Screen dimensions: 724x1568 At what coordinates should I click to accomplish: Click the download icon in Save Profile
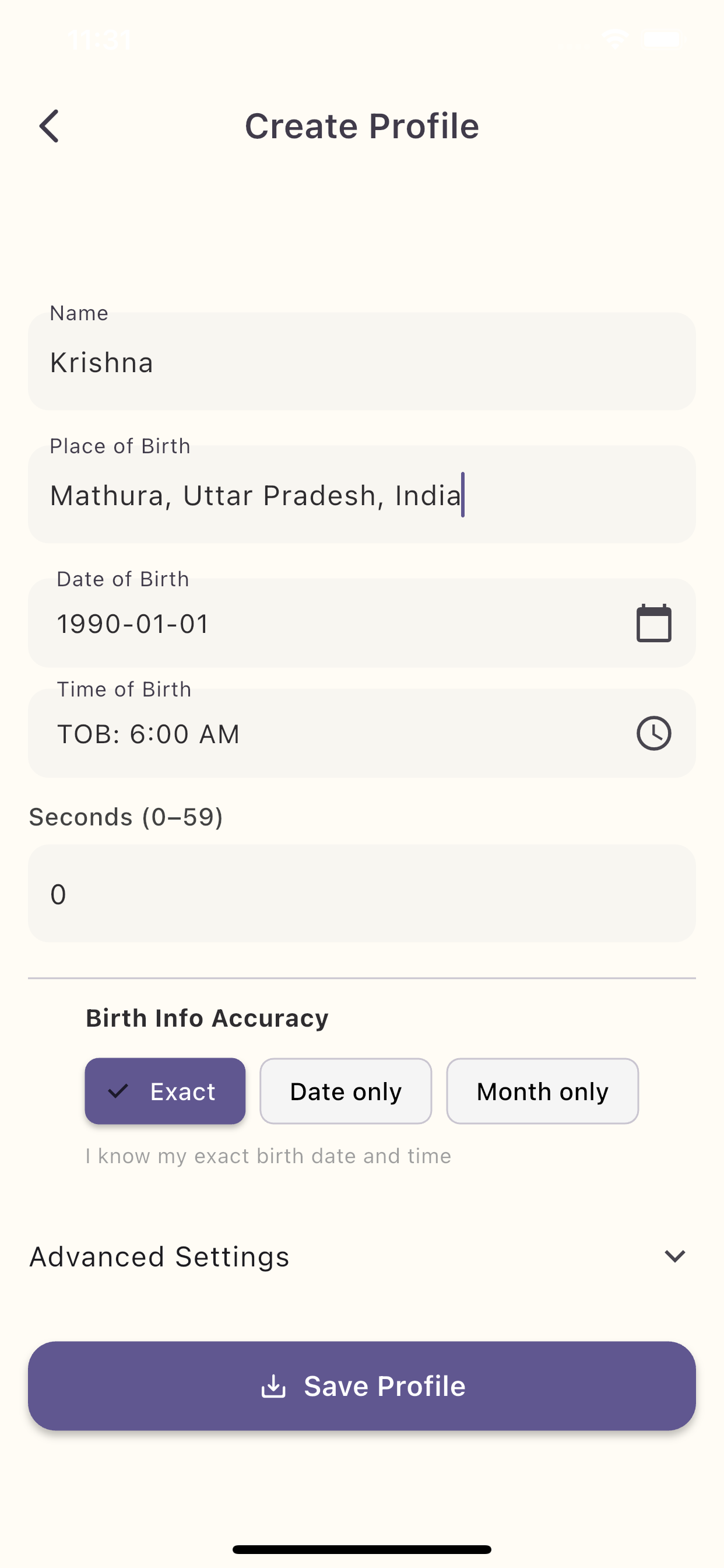click(273, 1386)
